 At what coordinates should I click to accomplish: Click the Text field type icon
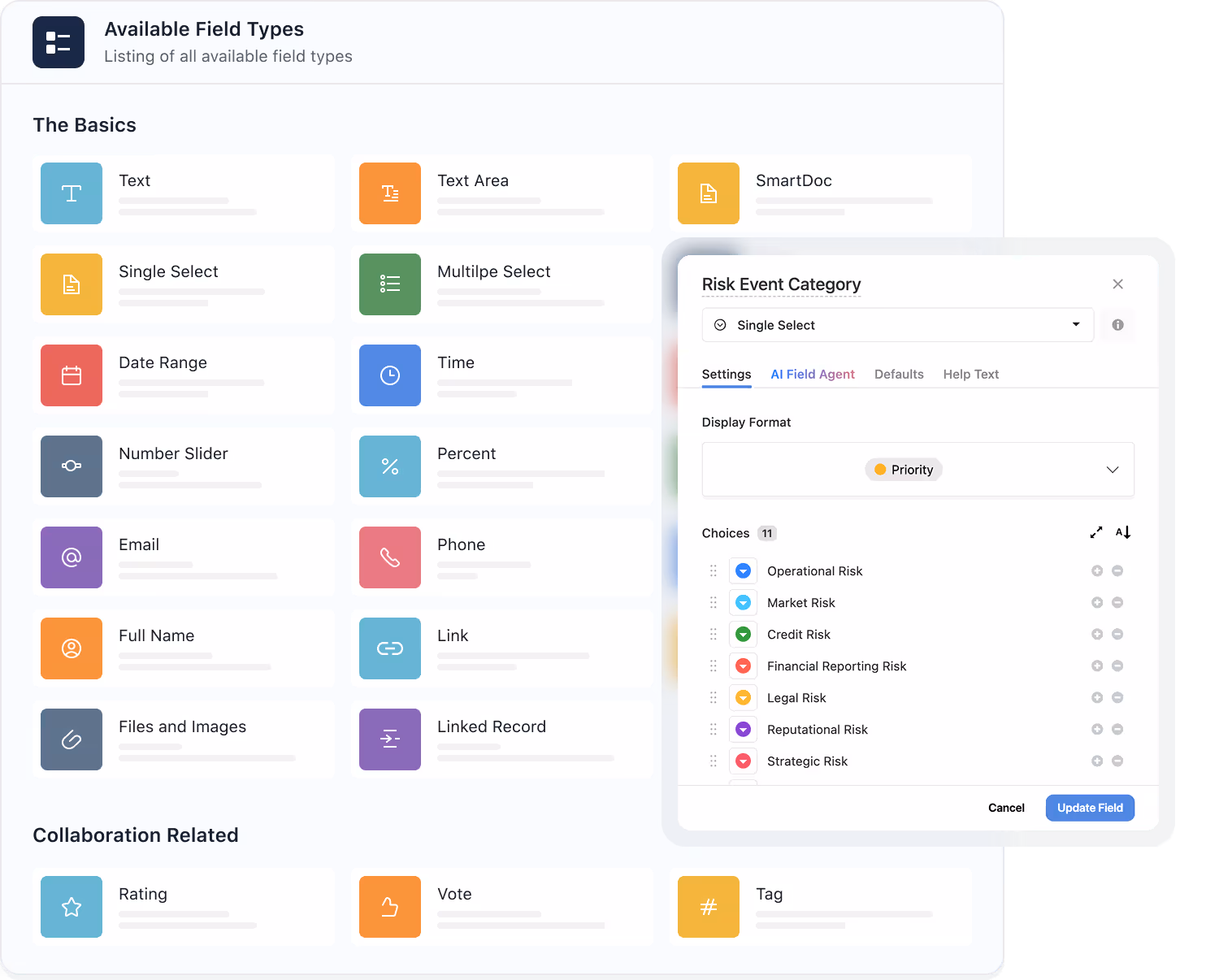(x=72, y=193)
